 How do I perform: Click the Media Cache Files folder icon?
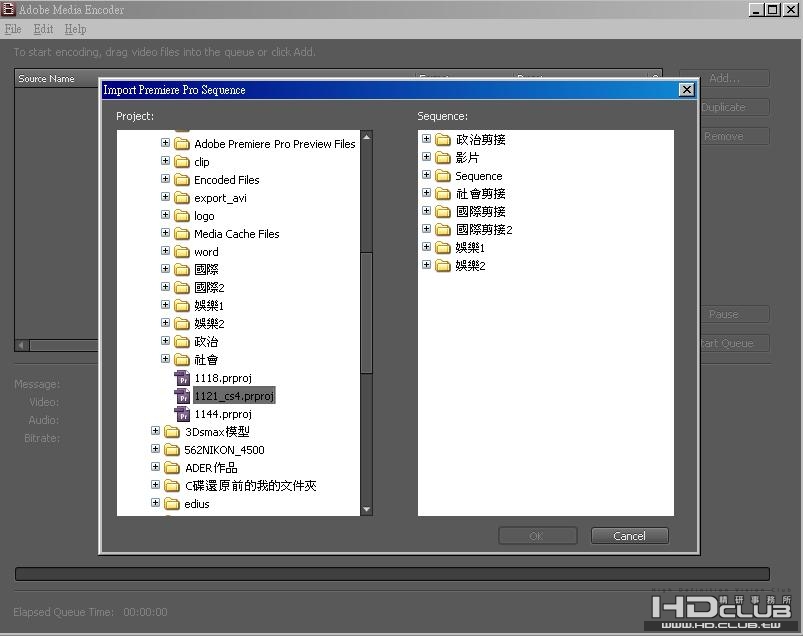182,234
